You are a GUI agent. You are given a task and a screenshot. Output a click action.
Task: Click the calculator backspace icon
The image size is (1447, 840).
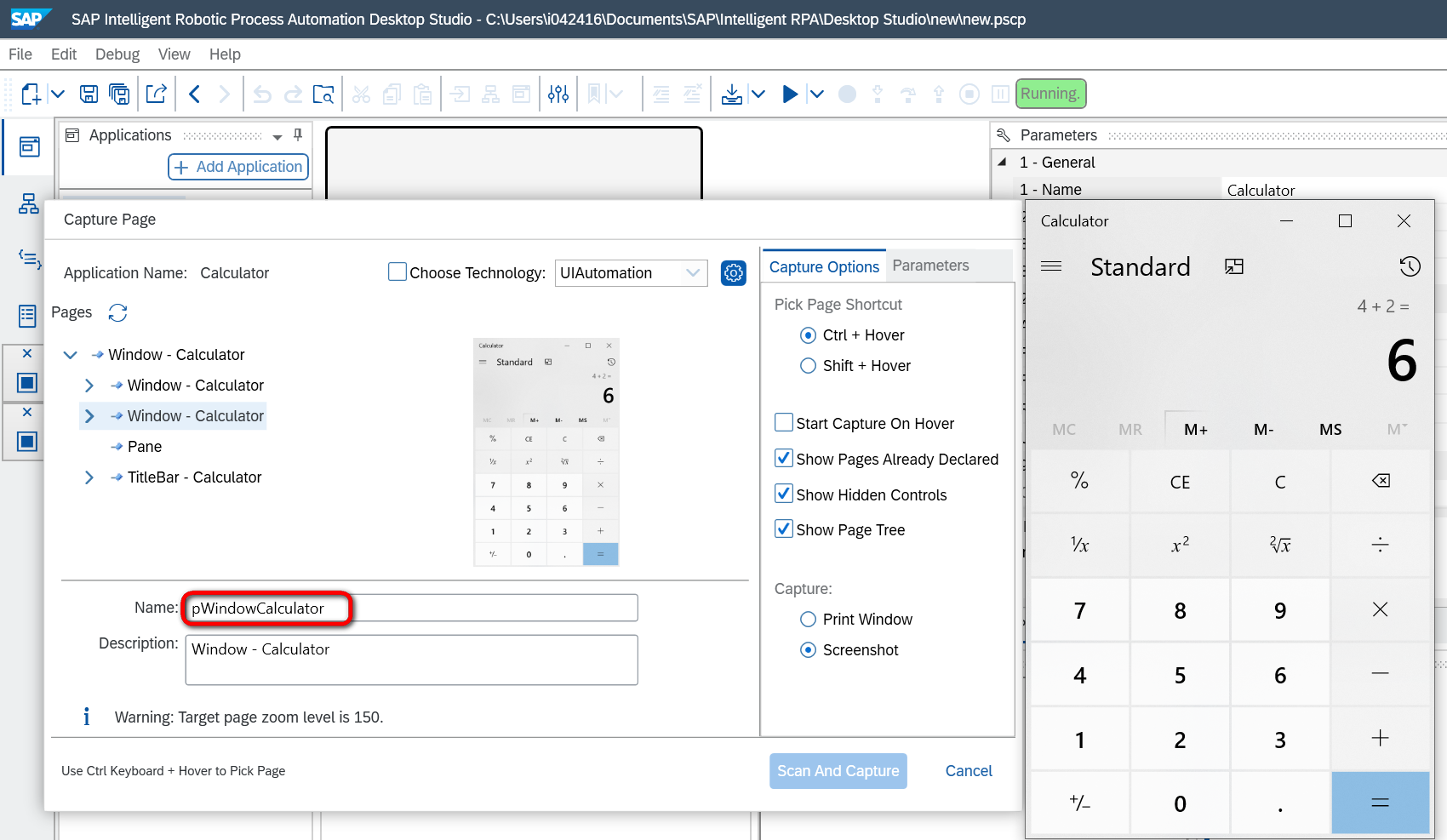(1381, 481)
